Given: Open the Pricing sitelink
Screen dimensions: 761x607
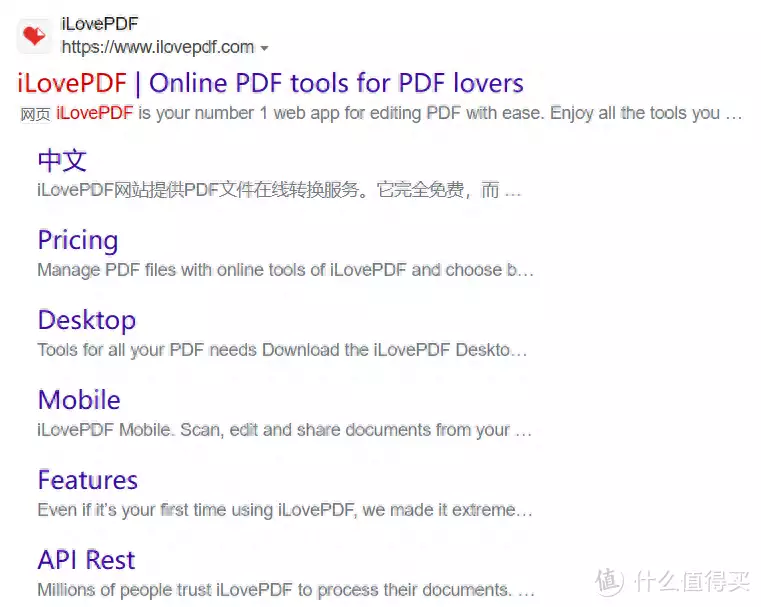Looking at the screenshot, I should (x=78, y=241).
